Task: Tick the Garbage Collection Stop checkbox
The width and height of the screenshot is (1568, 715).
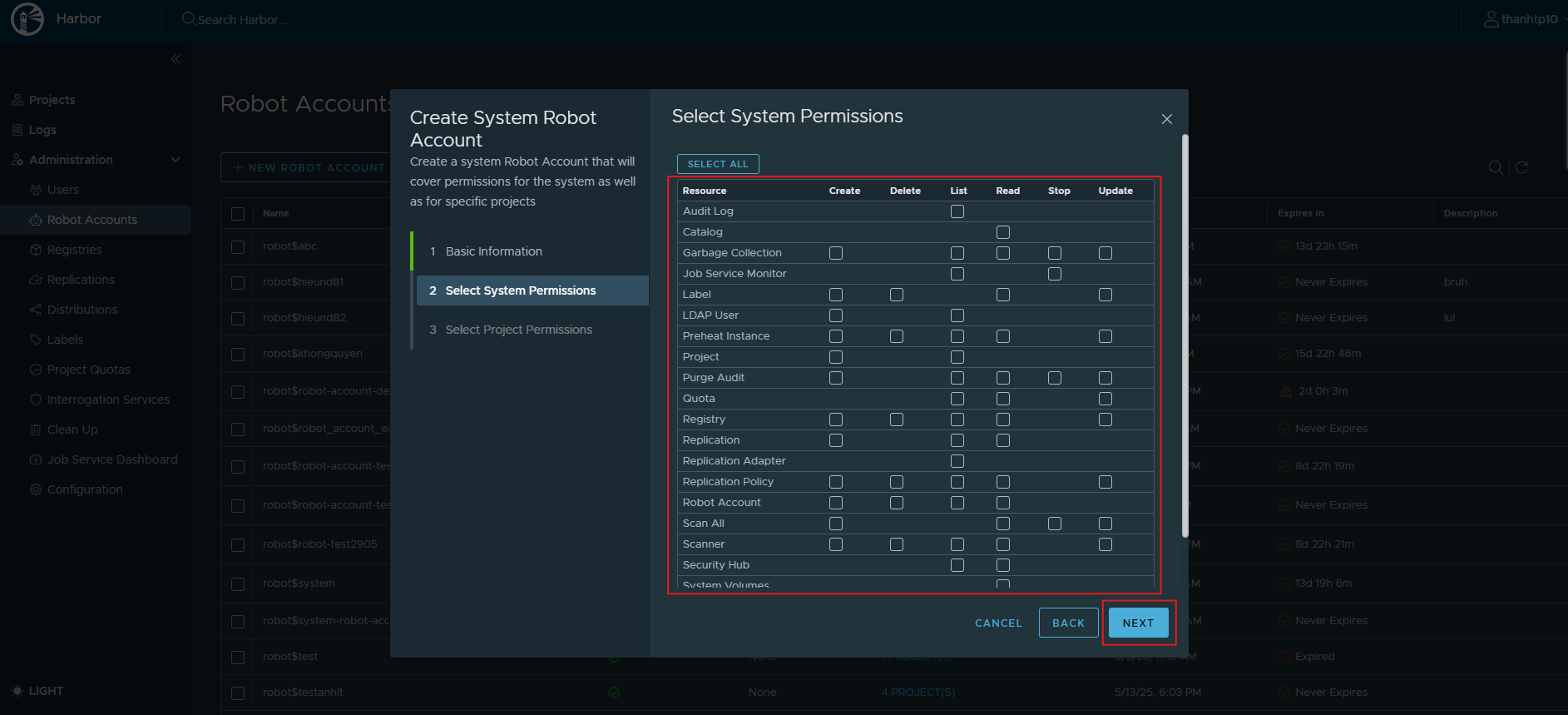Action: click(1055, 253)
